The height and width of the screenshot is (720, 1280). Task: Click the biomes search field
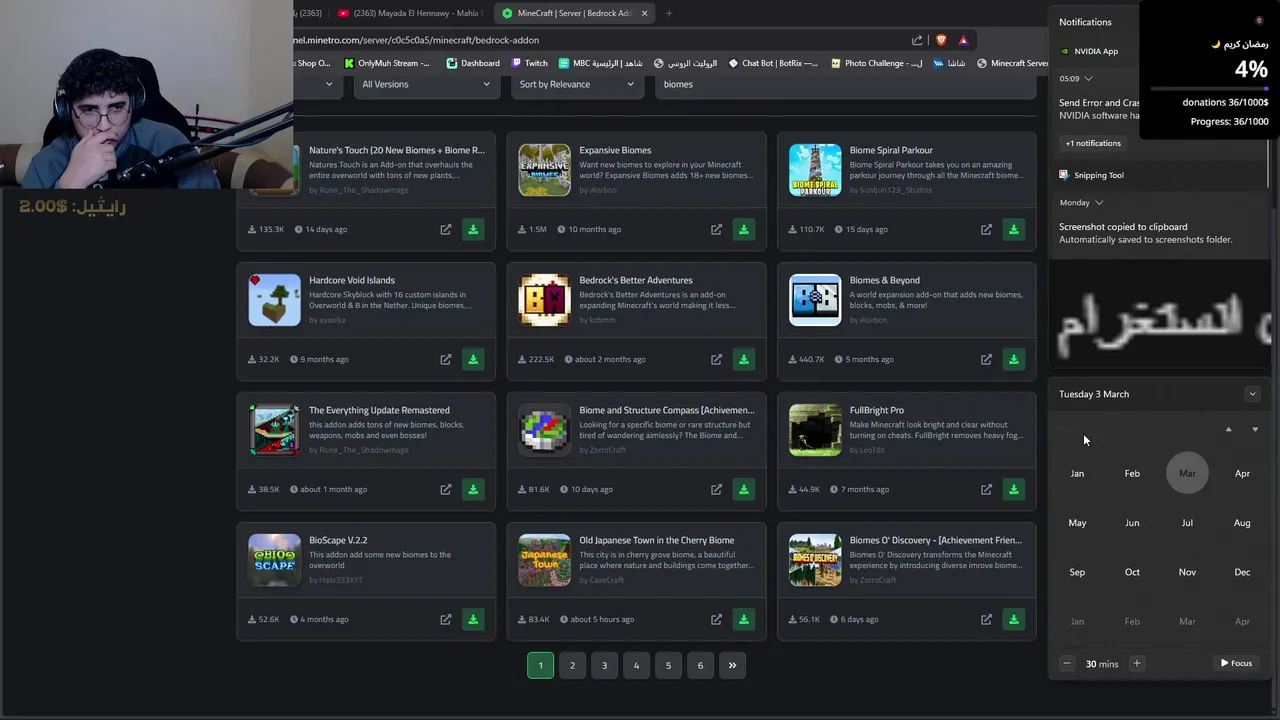click(x=845, y=84)
